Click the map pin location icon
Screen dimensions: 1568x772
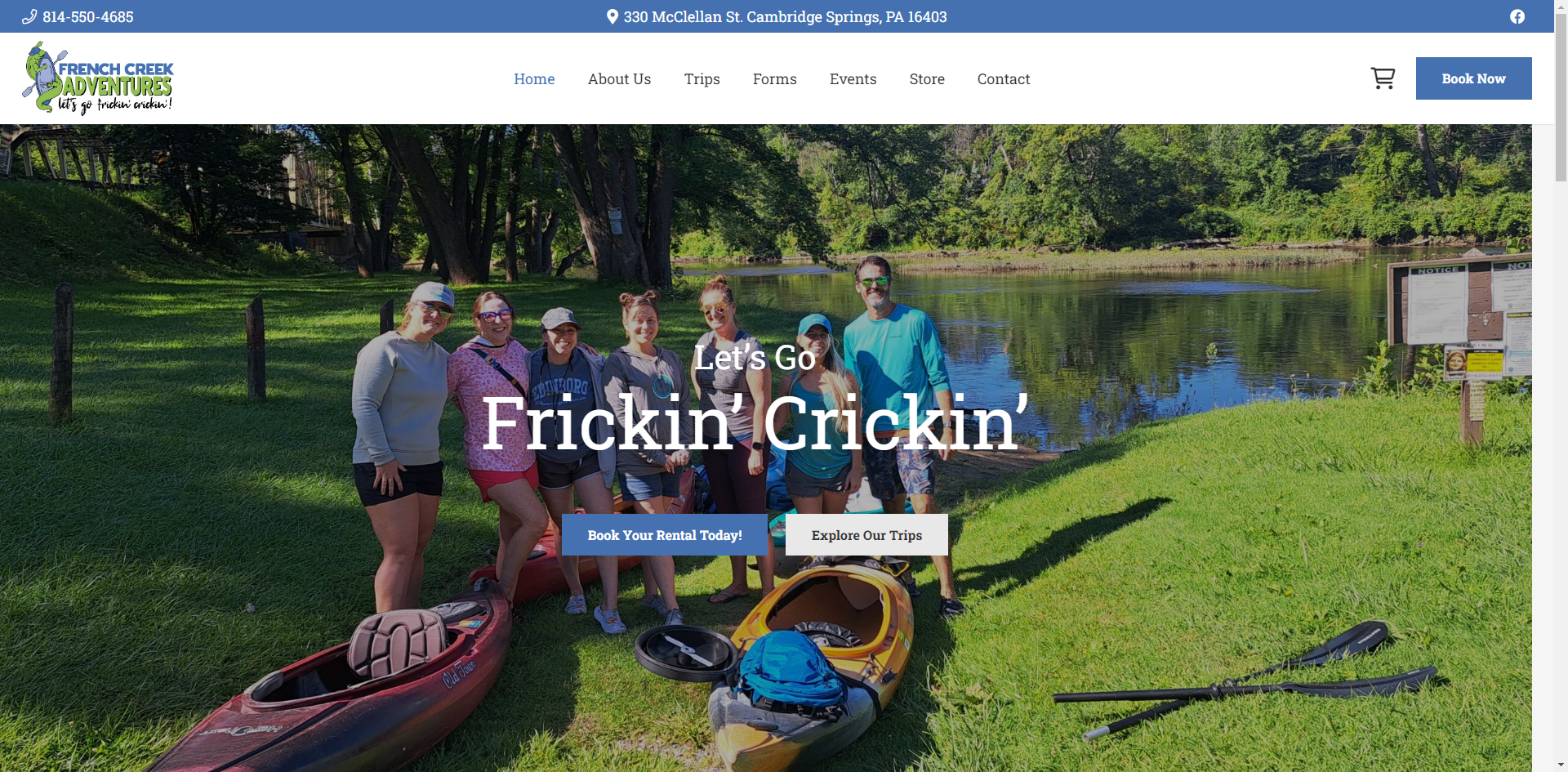click(612, 16)
